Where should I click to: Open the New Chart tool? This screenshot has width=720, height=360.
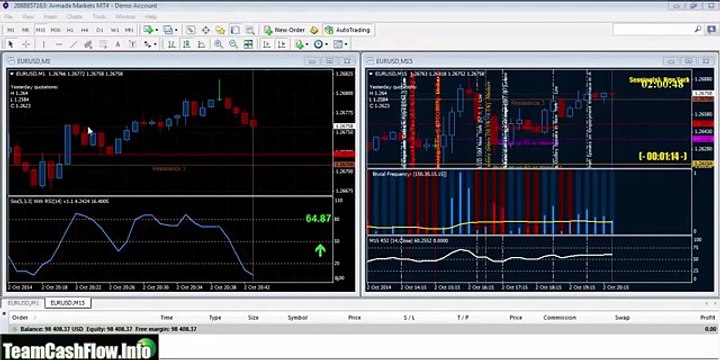click(x=148, y=30)
